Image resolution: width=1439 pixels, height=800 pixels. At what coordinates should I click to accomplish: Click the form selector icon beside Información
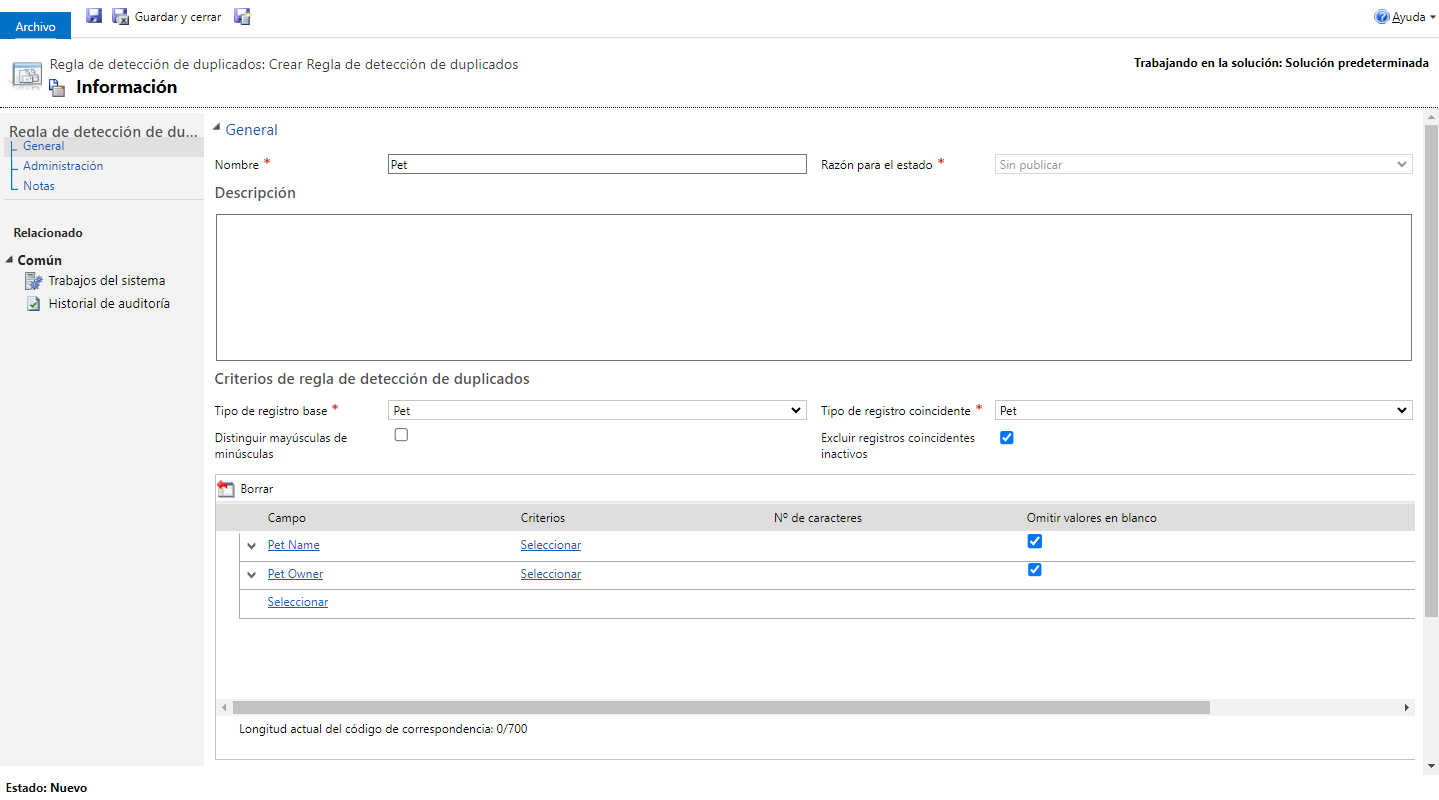pos(57,88)
